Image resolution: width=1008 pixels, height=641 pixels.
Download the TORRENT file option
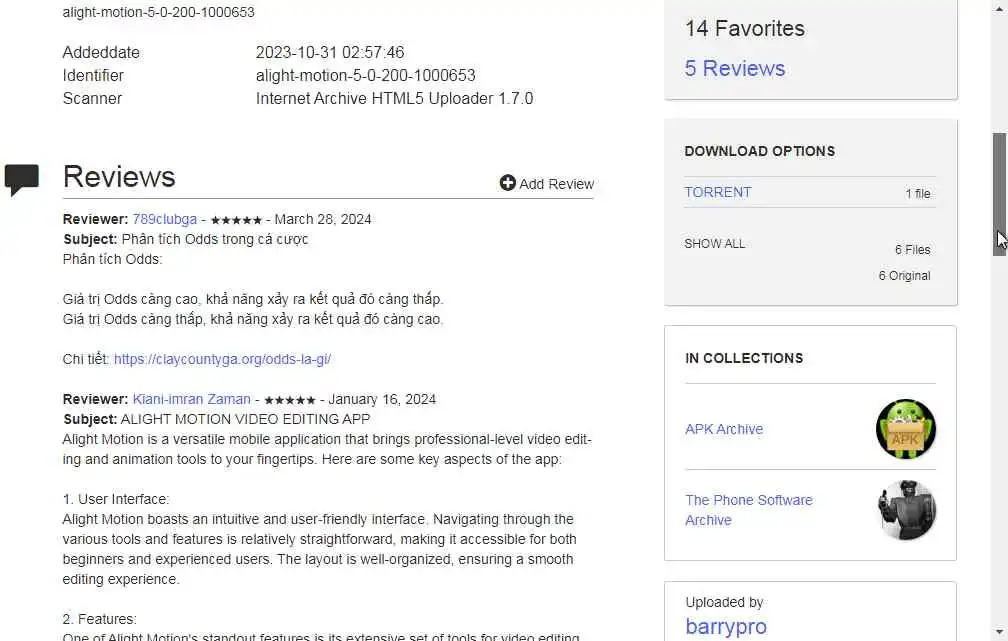click(717, 192)
